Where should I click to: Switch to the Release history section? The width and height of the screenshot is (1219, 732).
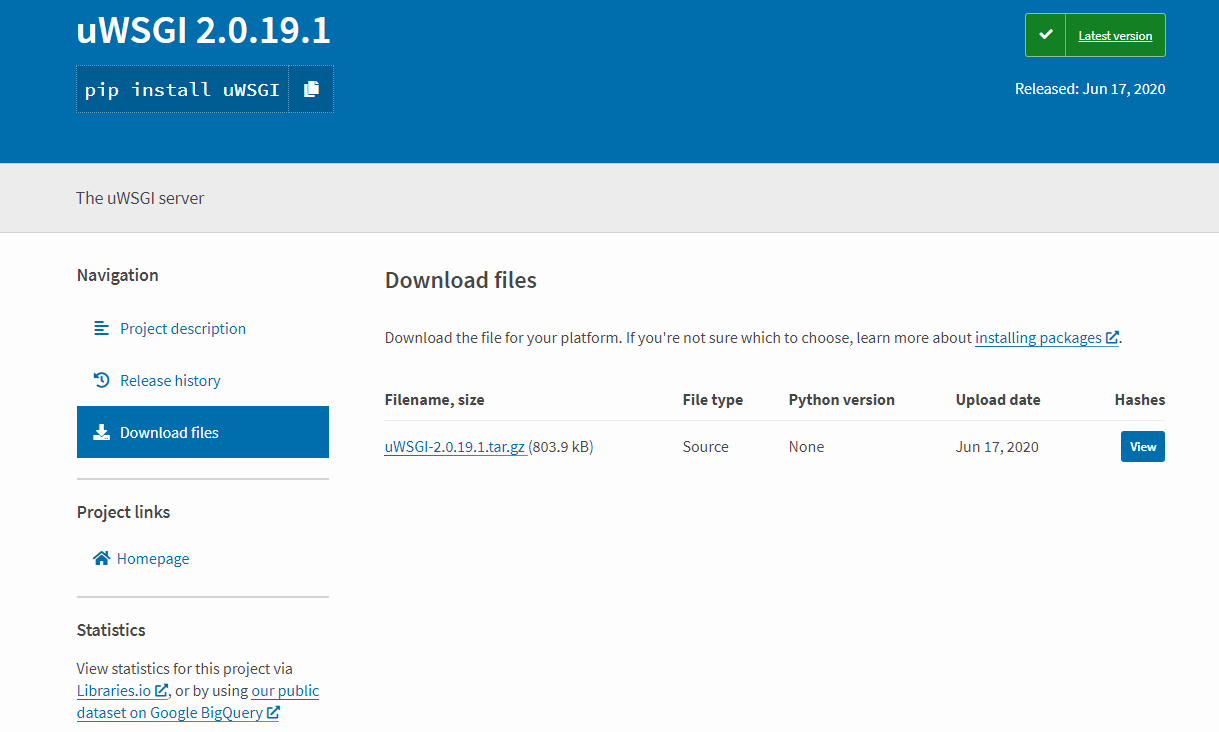(170, 380)
